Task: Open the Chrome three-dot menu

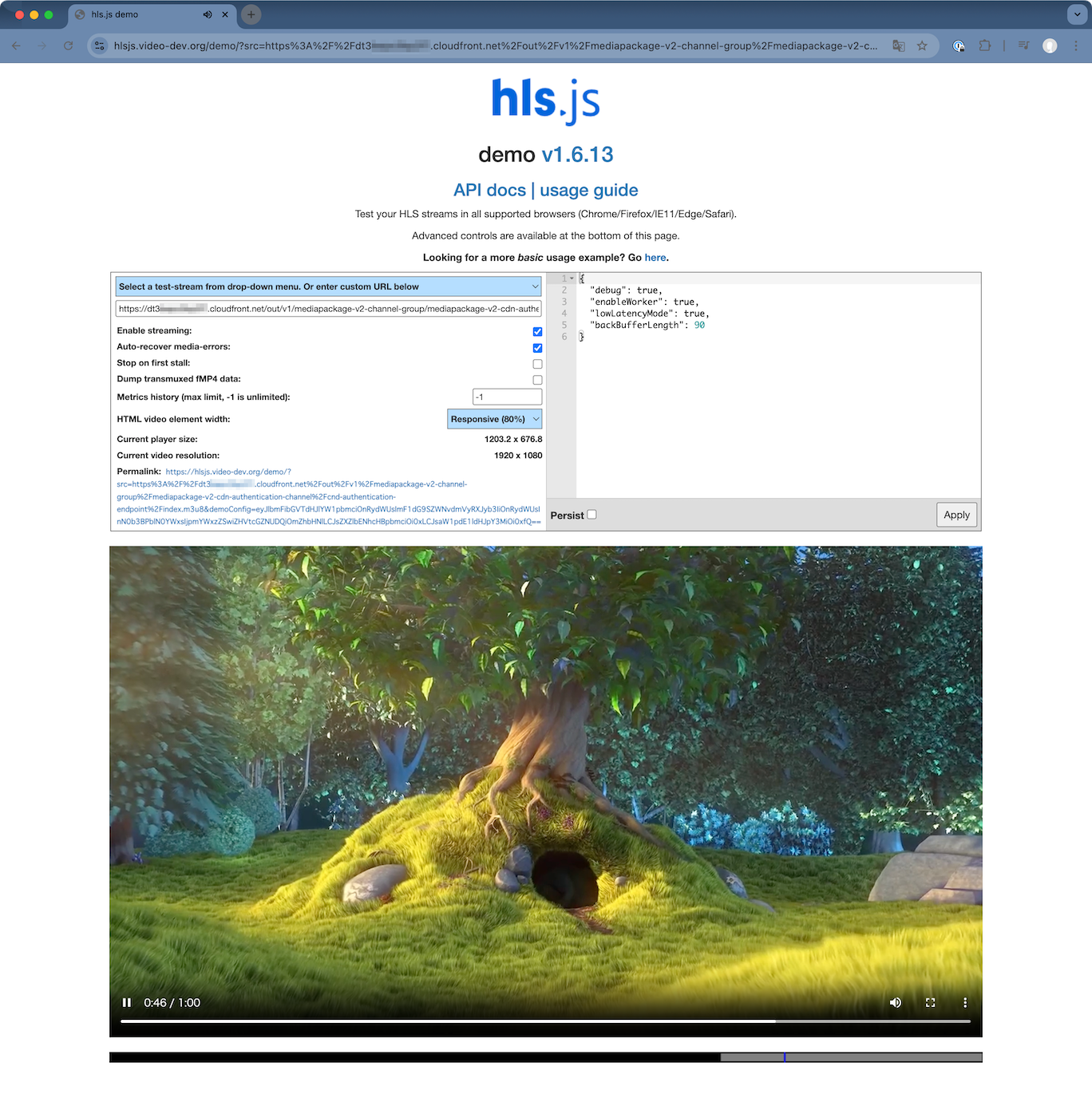Action: point(1076,45)
